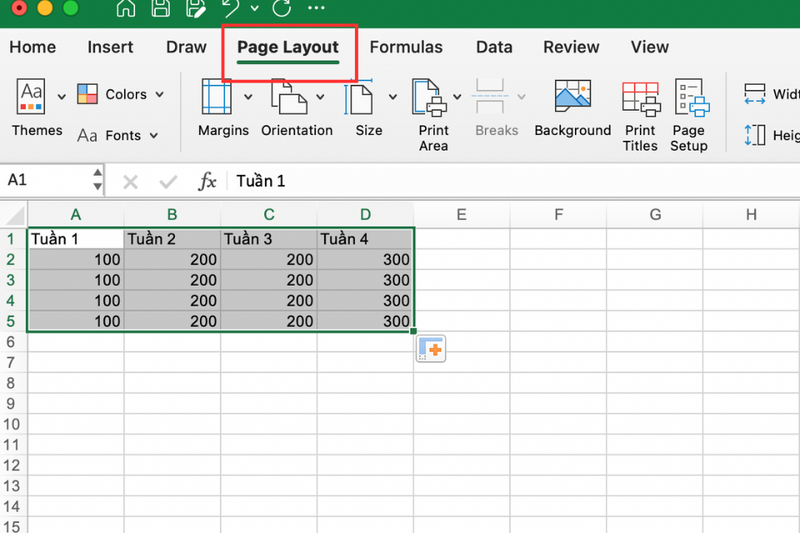The width and height of the screenshot is (800, 533).
Task: Open the Page Setup icon
Action: click(x=692, y=97)
